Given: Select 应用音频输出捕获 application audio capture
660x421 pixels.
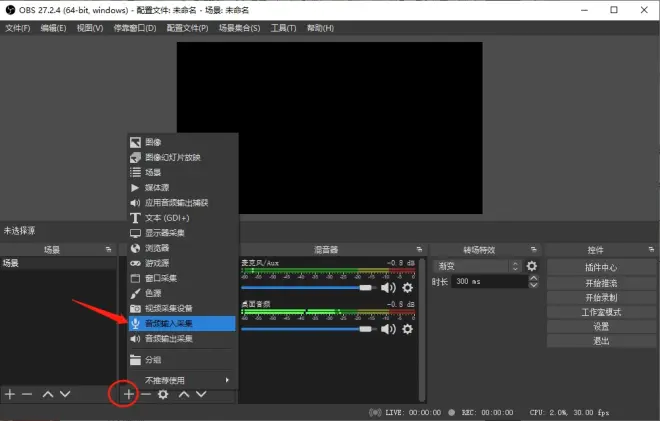Looking at the screenshot, I should pos(182,203).
